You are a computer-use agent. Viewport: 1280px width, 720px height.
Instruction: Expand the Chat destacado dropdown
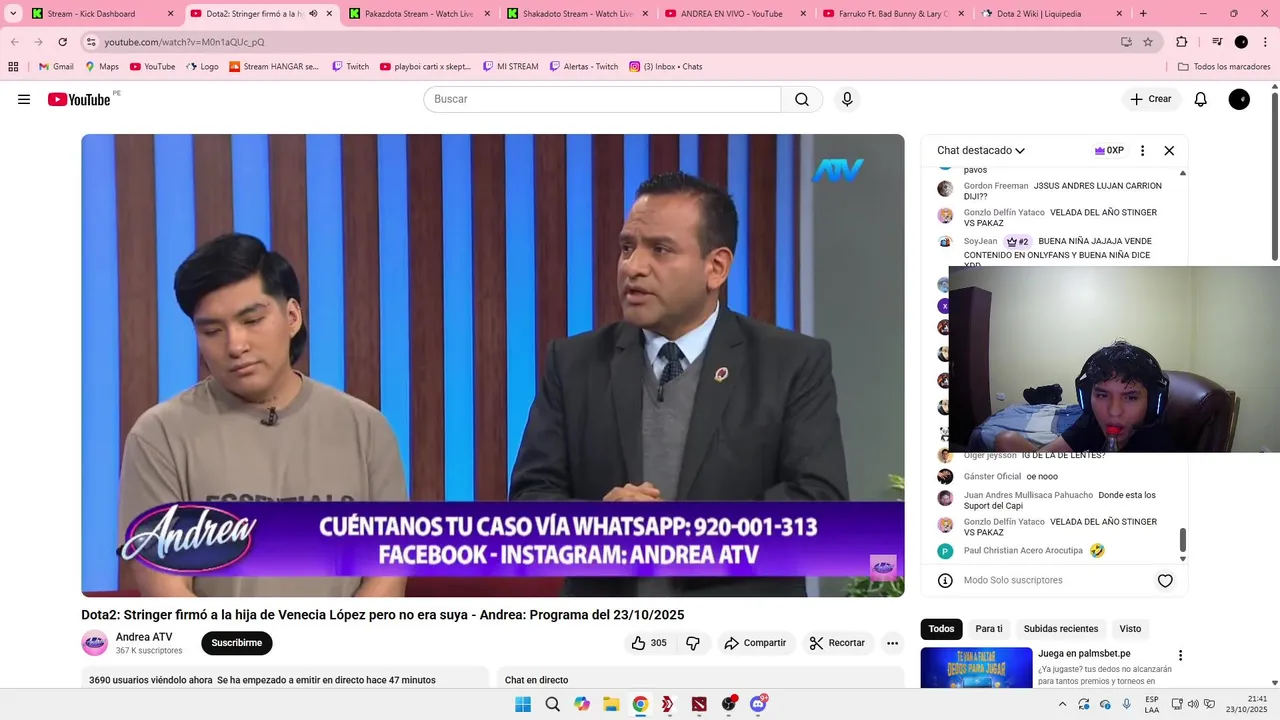click(x=981, y=151)
